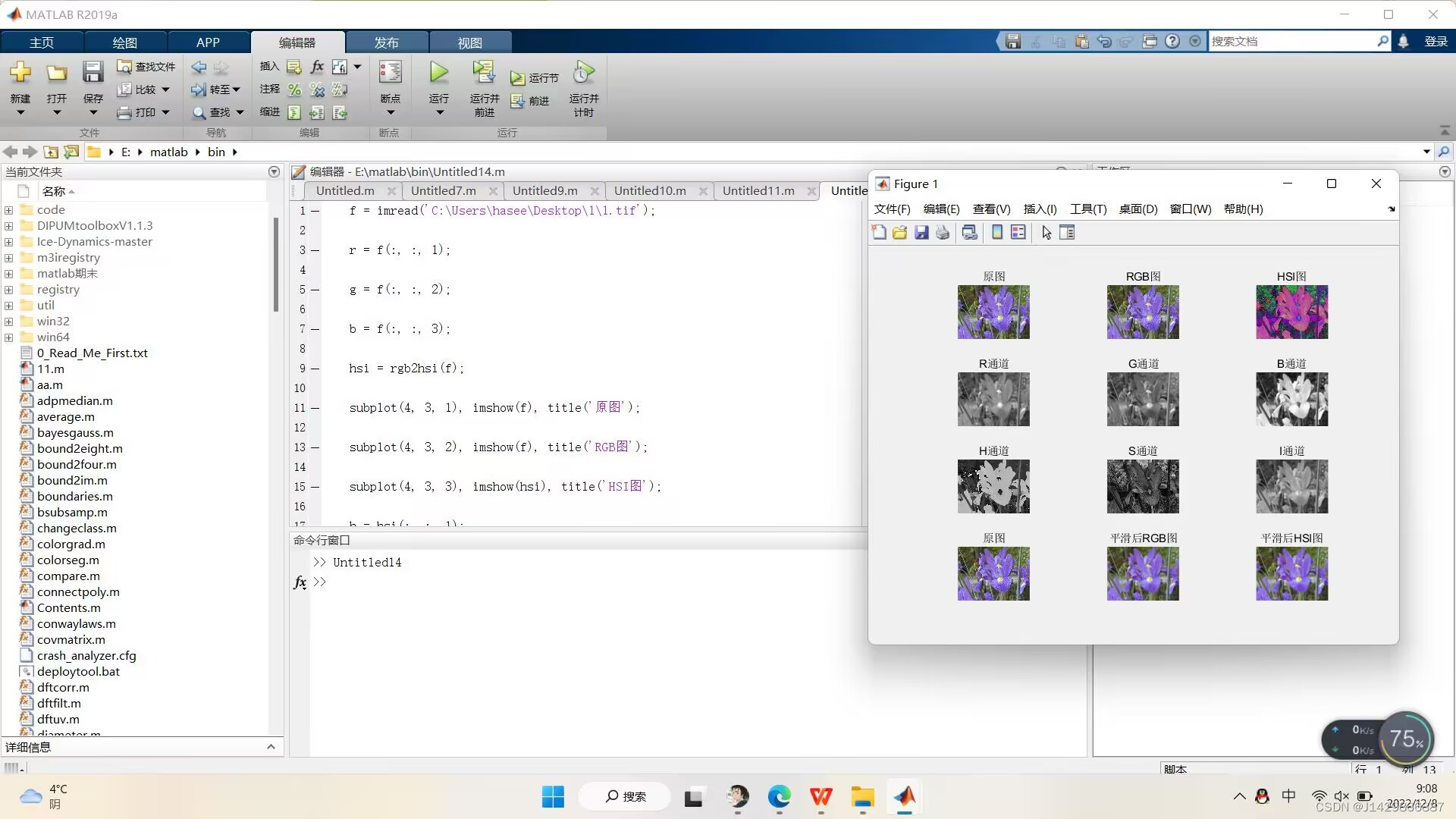This screenshot has height=819, width=1456.
Task: Click the insert function fx icon
Action: pos(317,67)
